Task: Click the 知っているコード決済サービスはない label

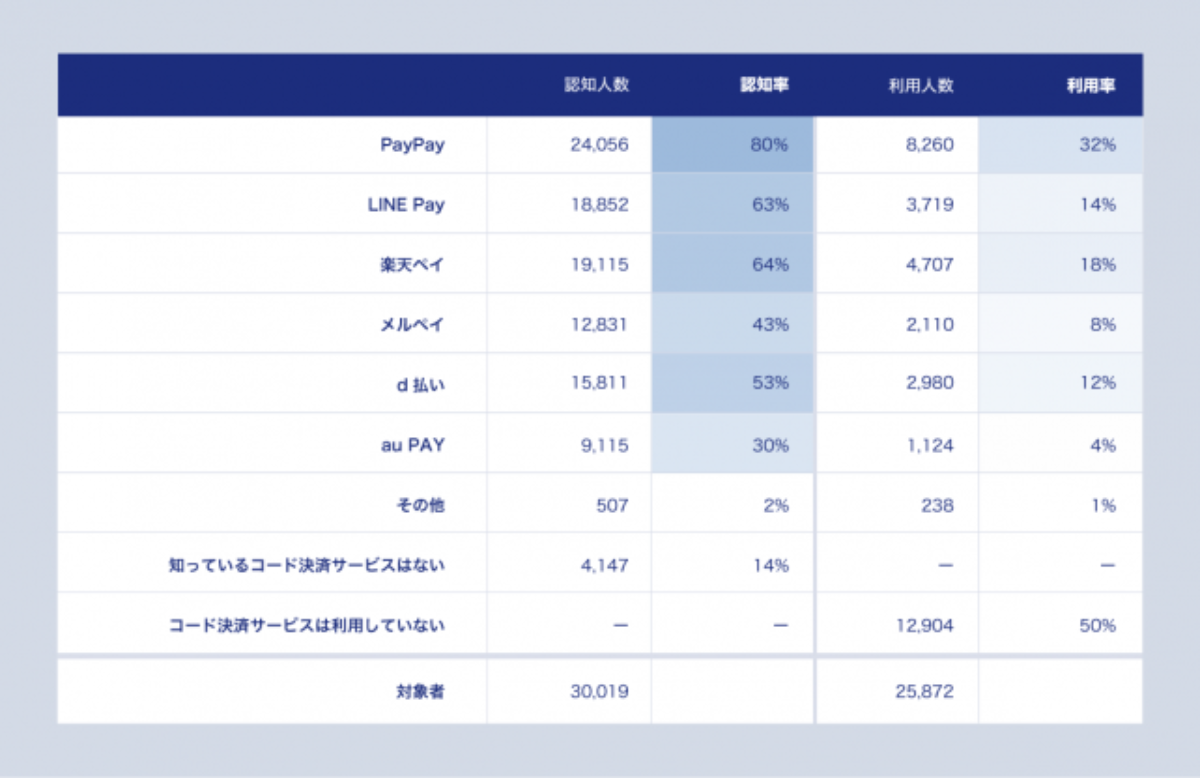Action: click(x=307, y=565)
